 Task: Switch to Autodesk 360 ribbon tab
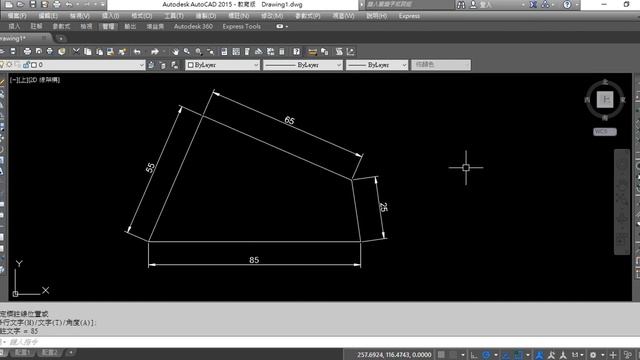coord(193,27)
